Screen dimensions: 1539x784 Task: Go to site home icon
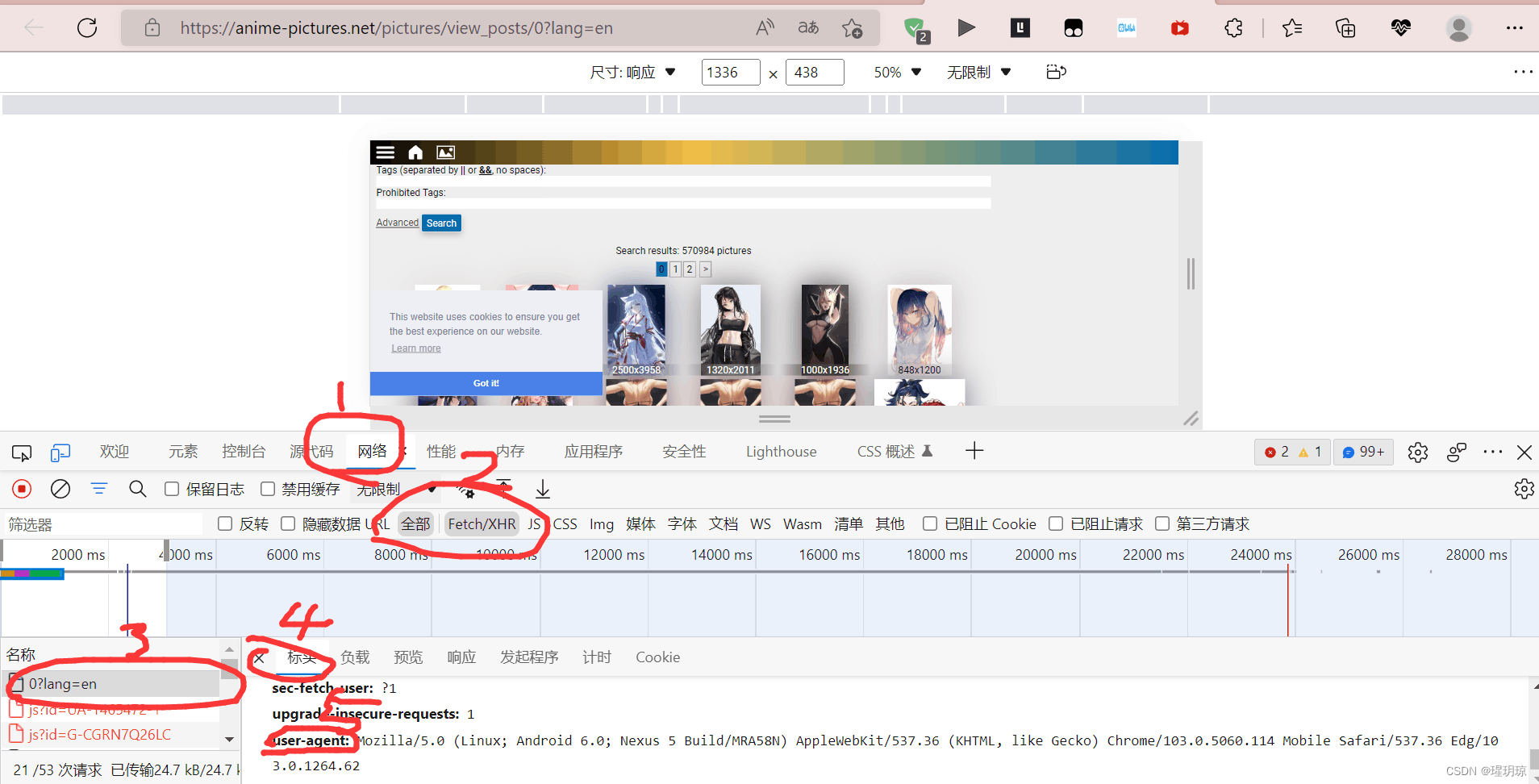tap(415, 152)
